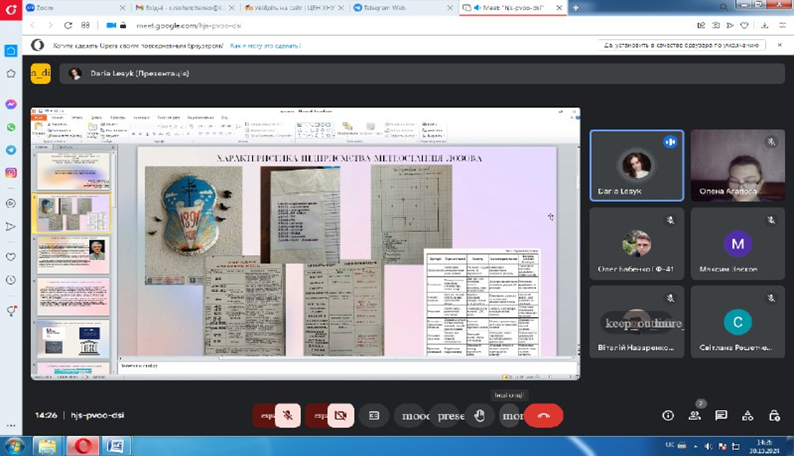Toggle closed captions button
The width and height of the screenshot is (794, 456).
point(374,415)
